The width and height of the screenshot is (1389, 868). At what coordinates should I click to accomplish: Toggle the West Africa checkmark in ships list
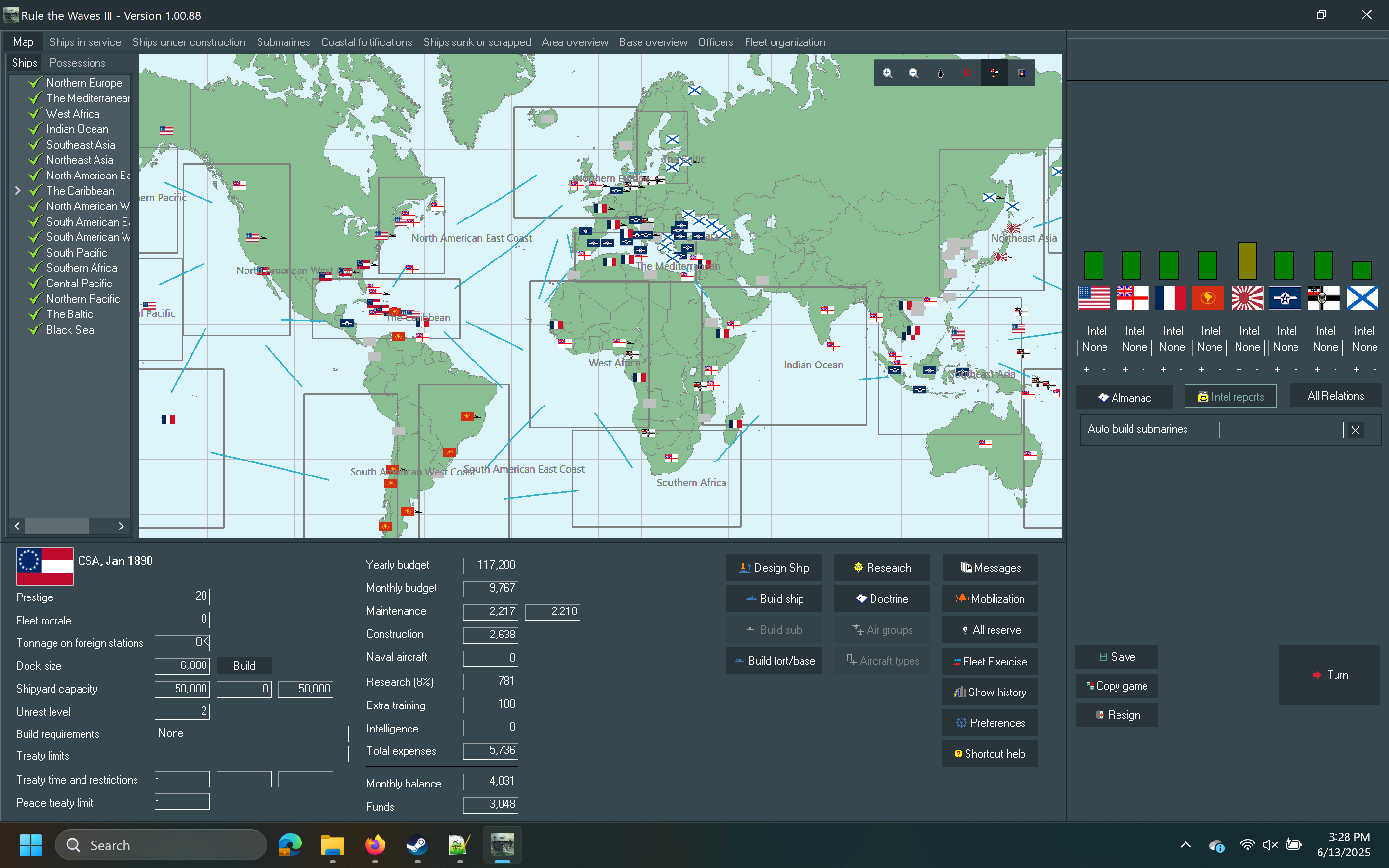[x=36, y=114]
